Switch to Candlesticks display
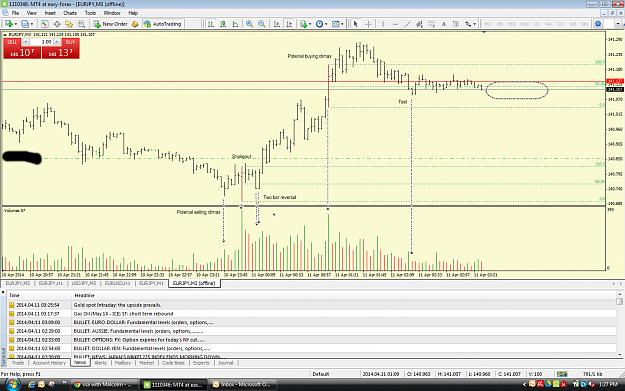 coord(223,24)
